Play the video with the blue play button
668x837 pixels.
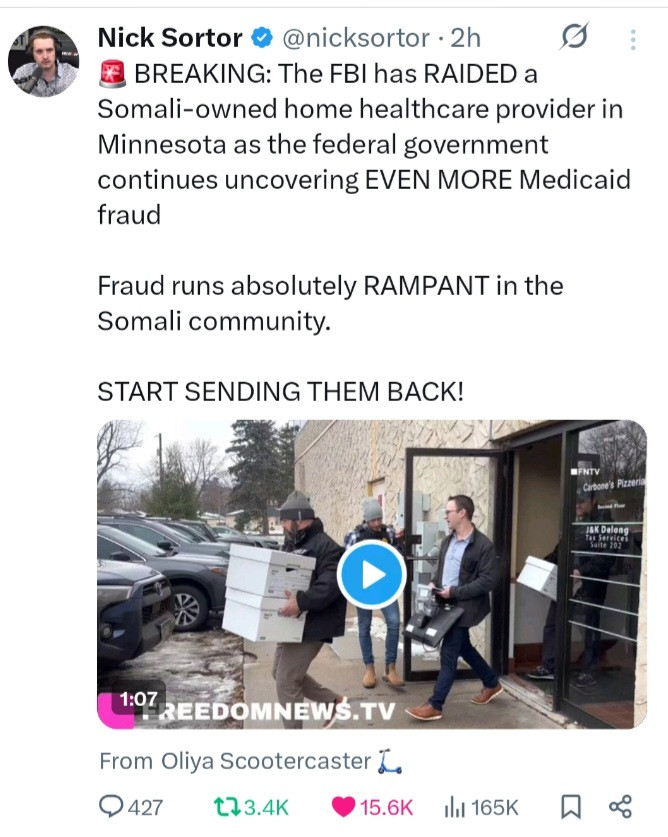[x=372, y=574]
